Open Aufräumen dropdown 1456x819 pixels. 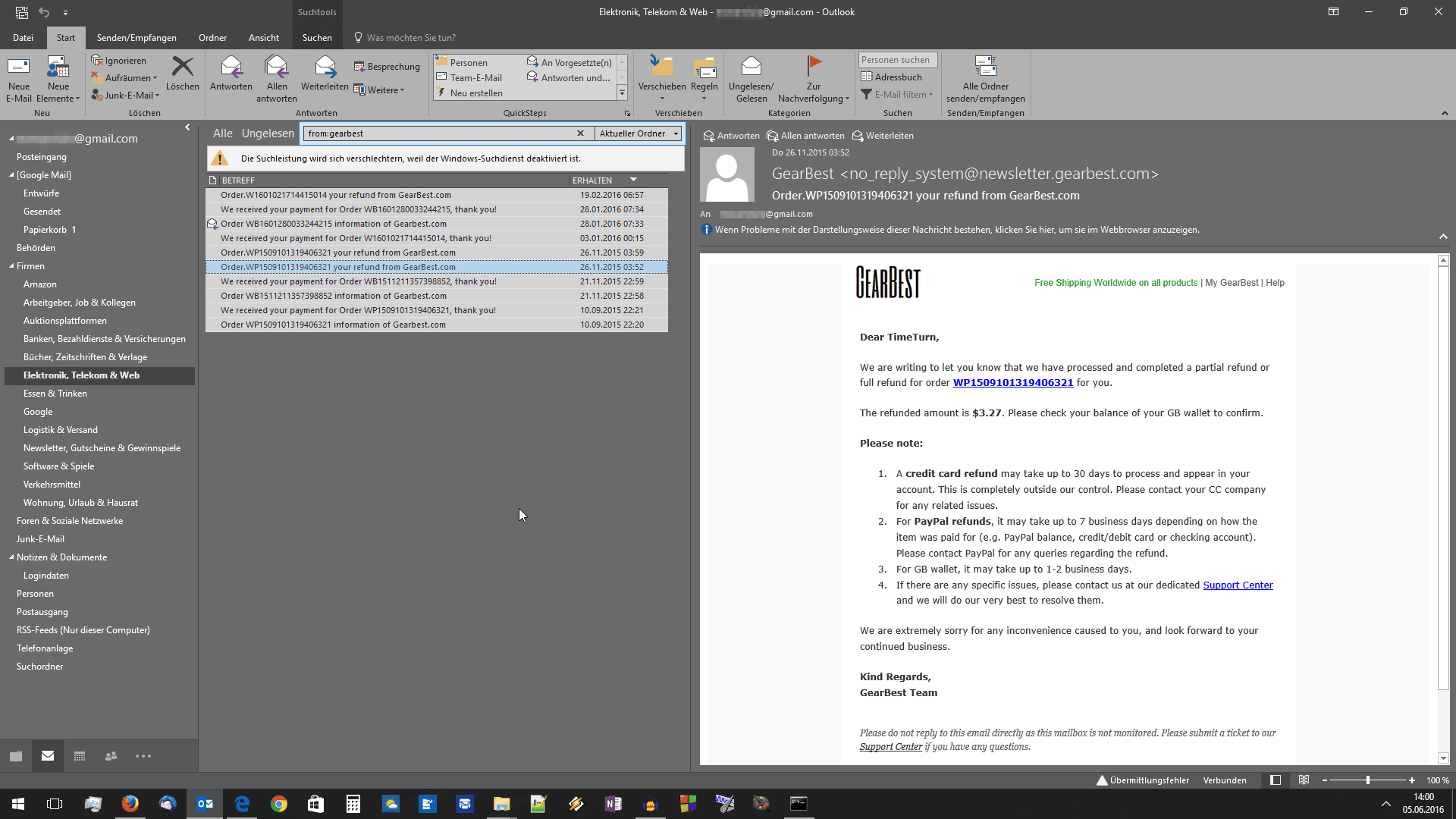(x=124, y=77)
